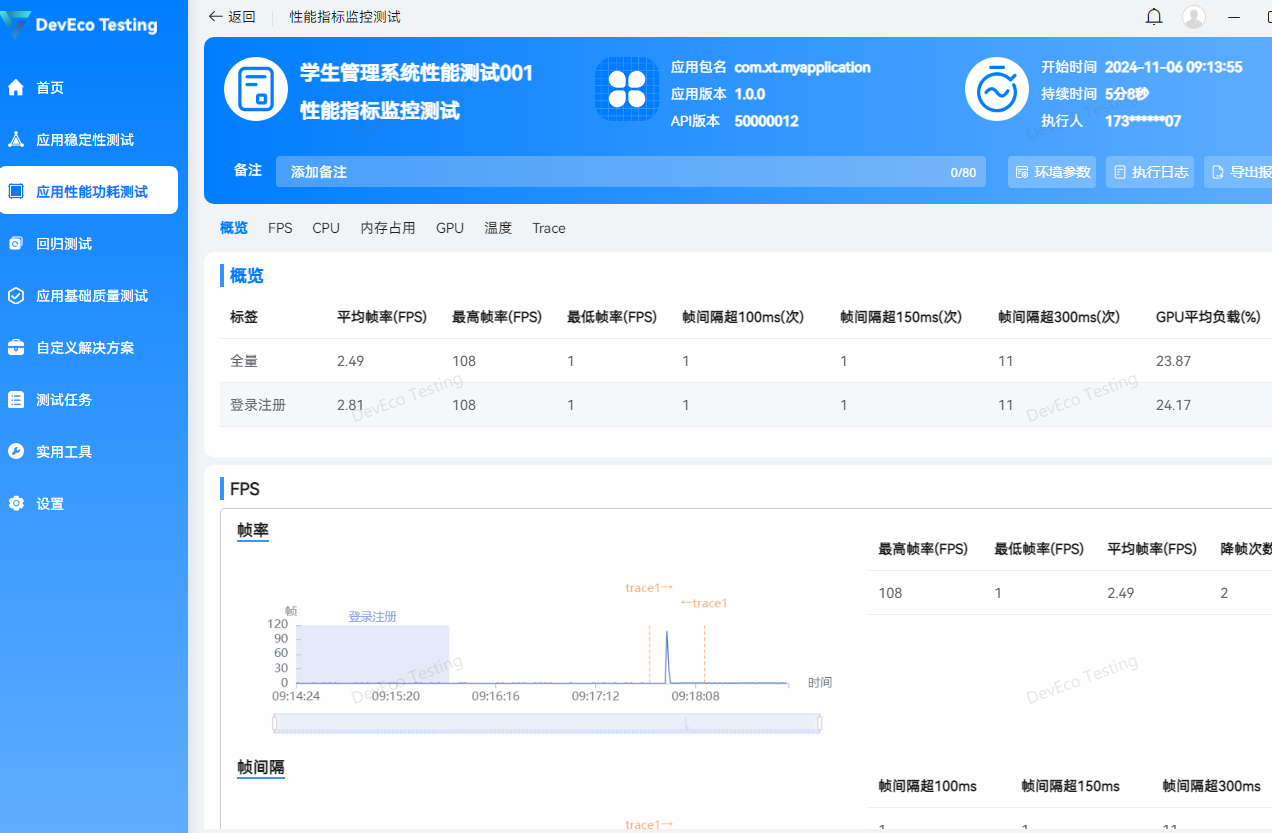This screenshot has height=833, width=1272.
Task: Click the 降帧次数 value 2
Action: [x=1224, y=593]
